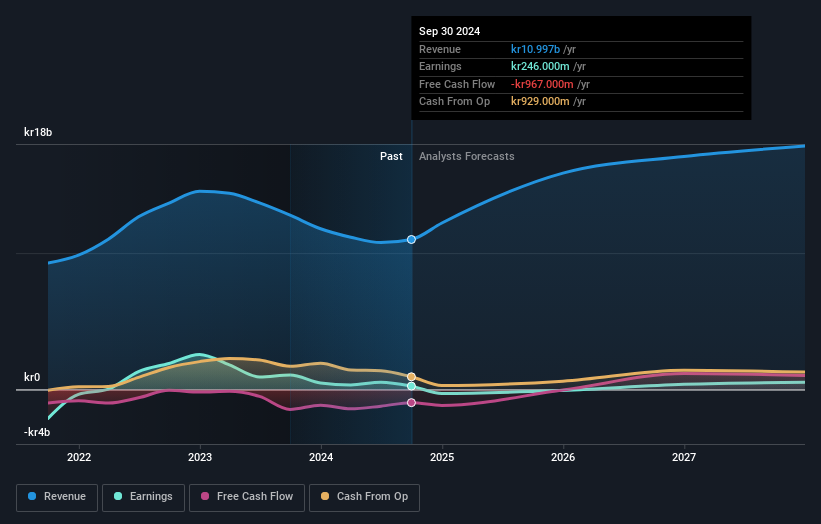Viewport: 821px width, 524px height.
Task: Toggle the Free Cash Flow legend series
Action: tap(247, 497)
